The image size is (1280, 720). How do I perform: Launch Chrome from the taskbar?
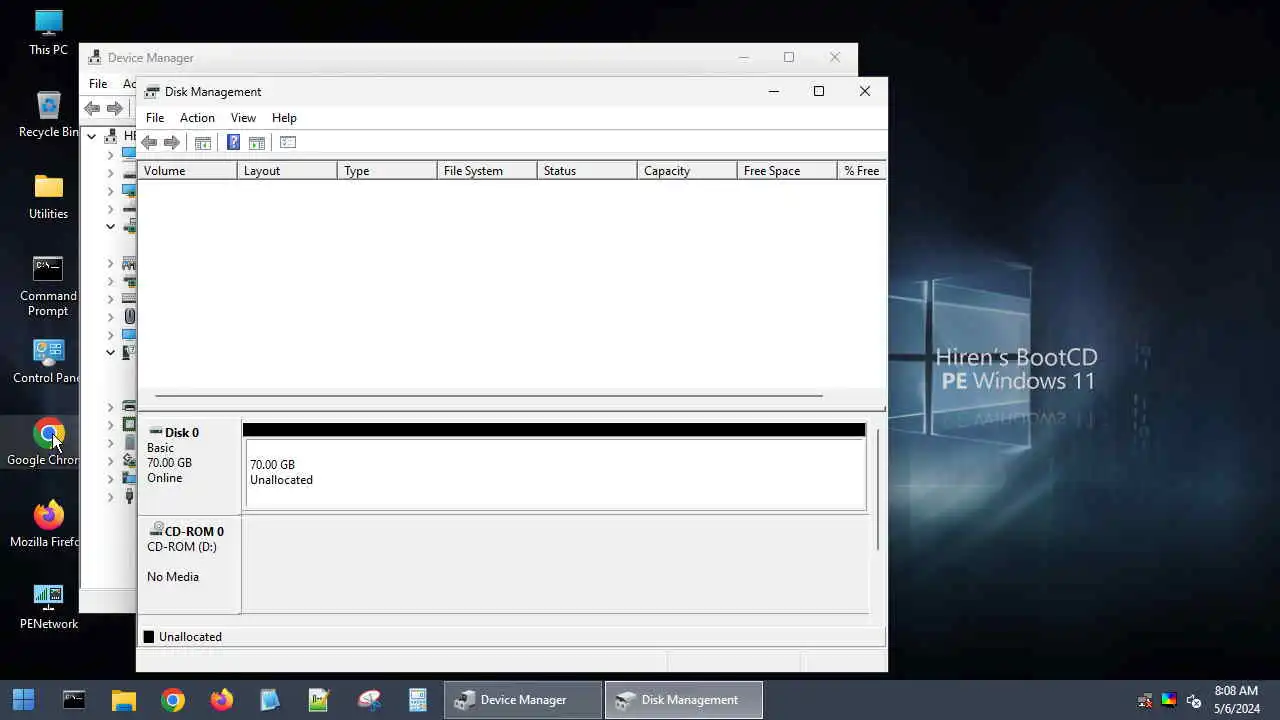173,700
